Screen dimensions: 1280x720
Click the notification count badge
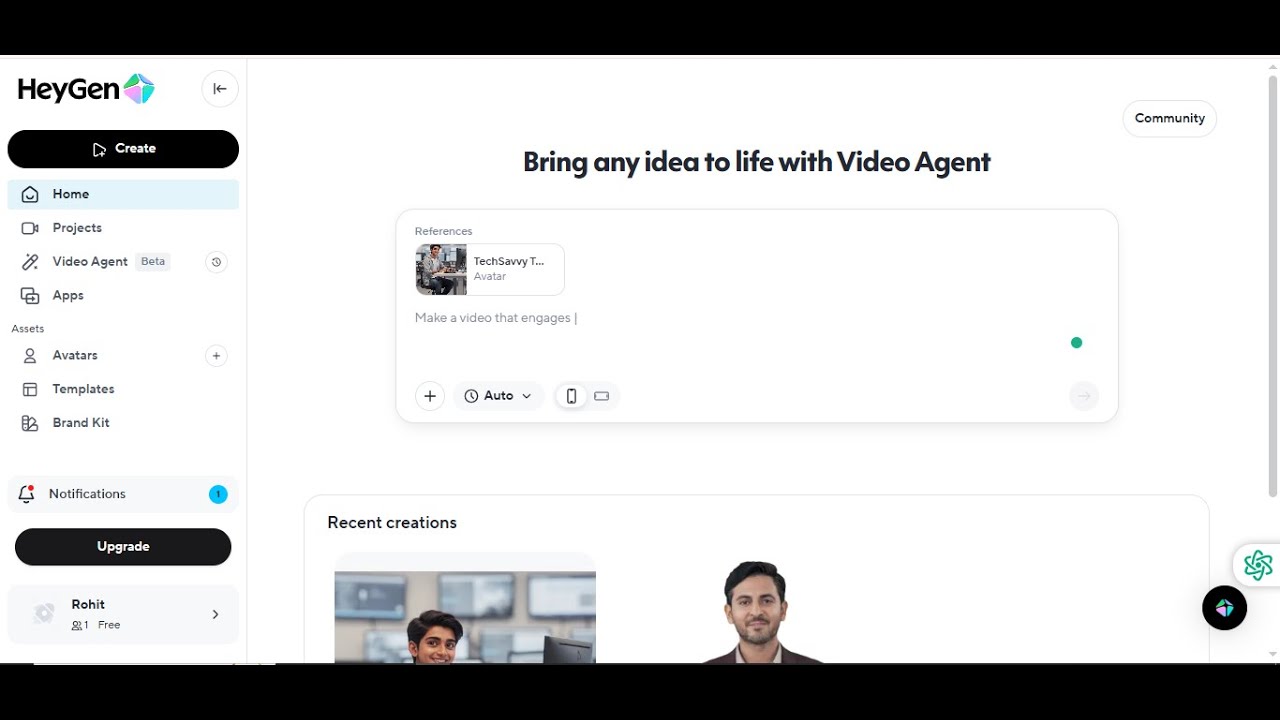(218, 494)
